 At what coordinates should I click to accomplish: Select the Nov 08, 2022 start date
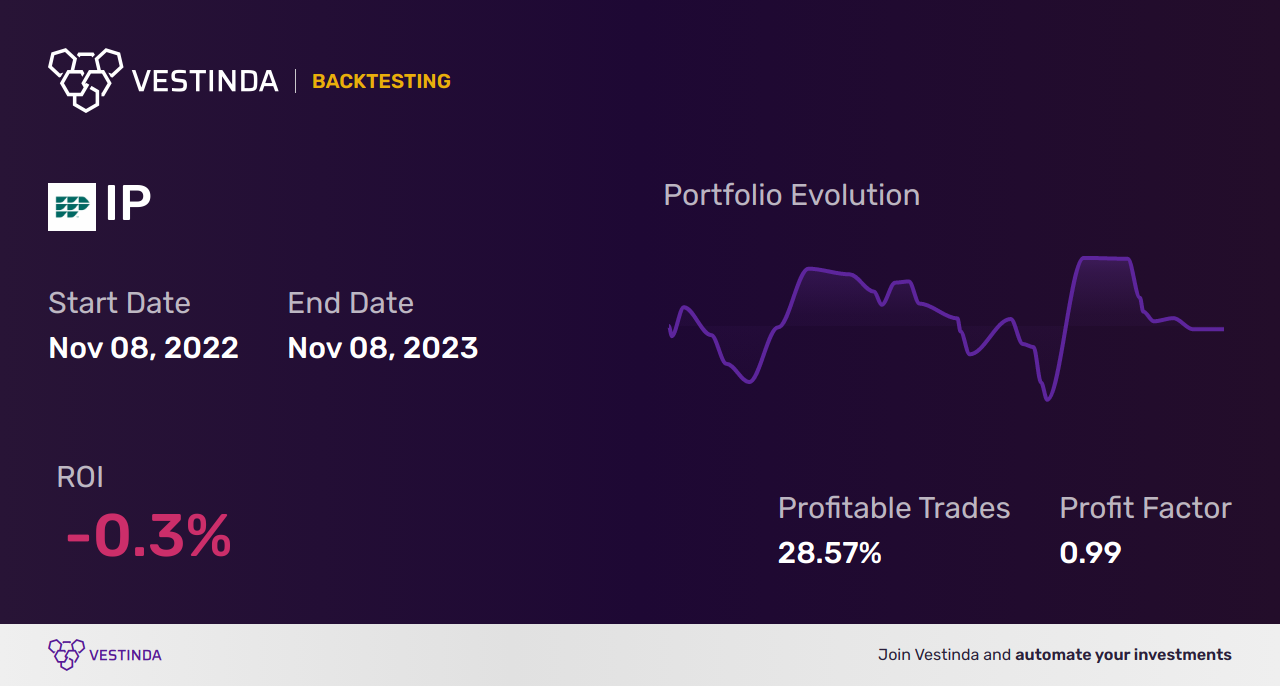(x=143, y=348)
